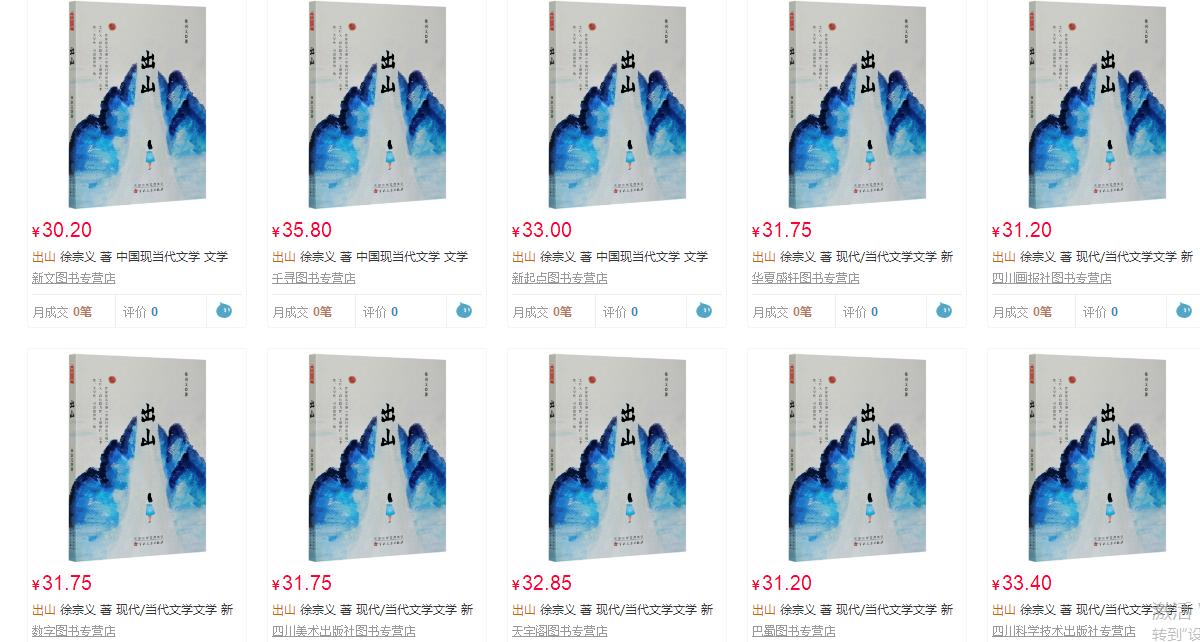This screenshot has height=642, width=1200.
Task: Open book cover thumbnail priced ¥35.80
Action: 377,105
